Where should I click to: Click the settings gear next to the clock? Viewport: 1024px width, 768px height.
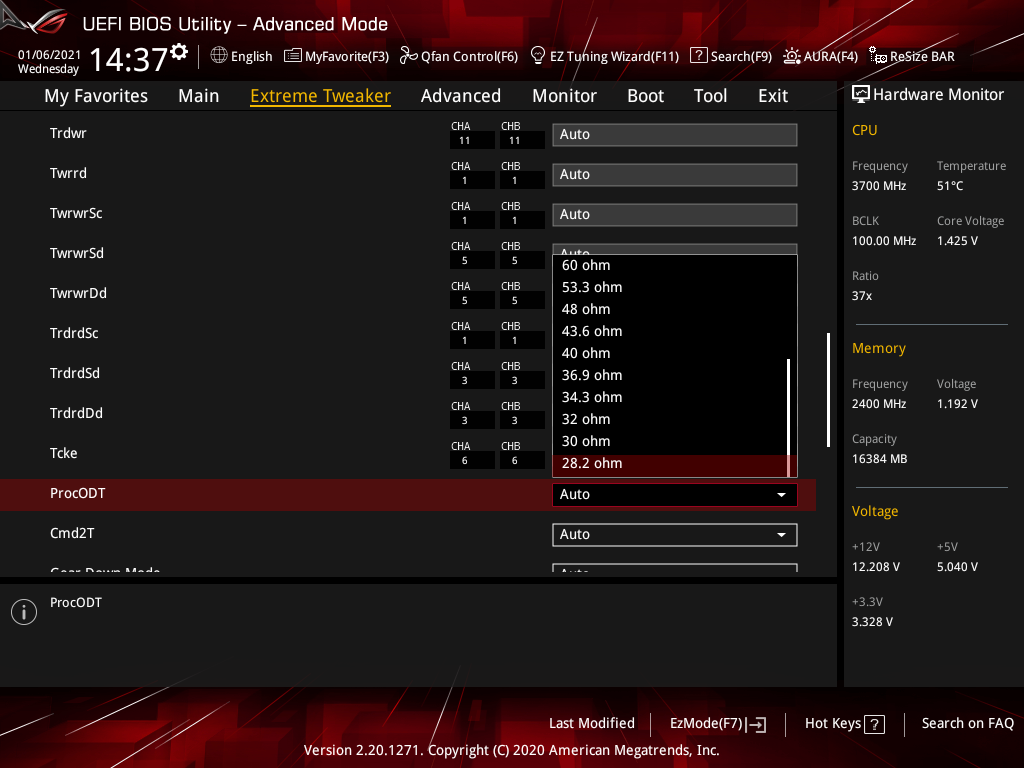(179, 51)
